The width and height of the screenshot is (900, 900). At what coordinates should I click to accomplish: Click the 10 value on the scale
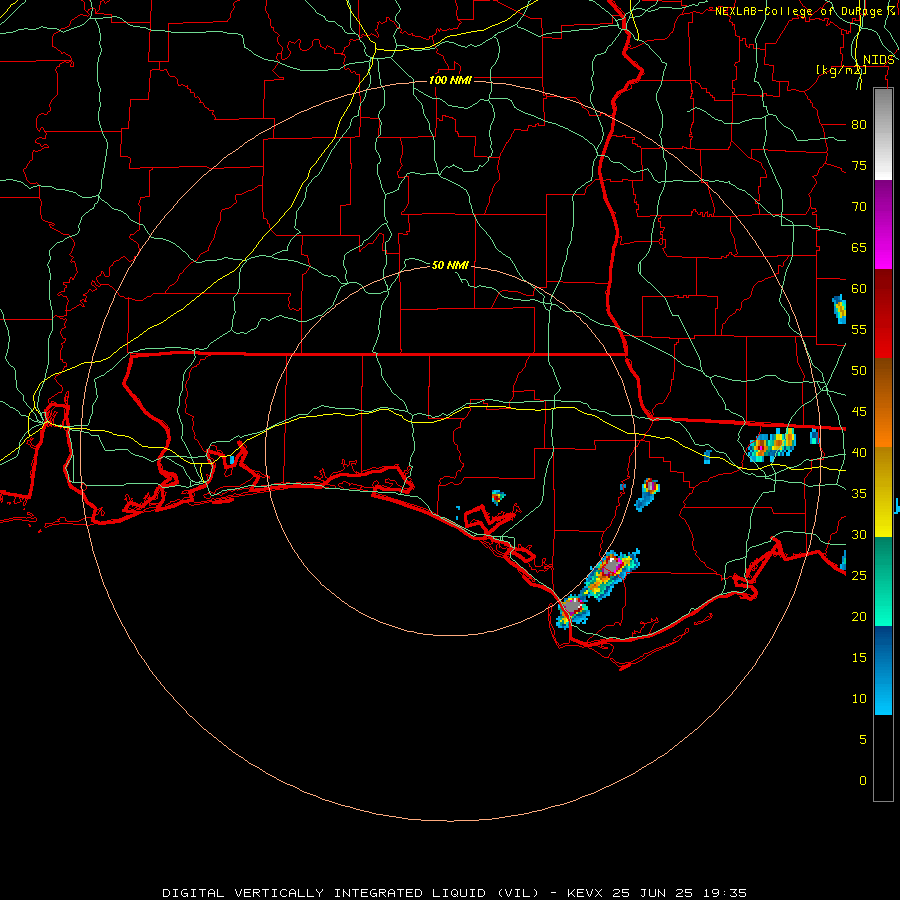pyautogui.click(x=859, y=699)
